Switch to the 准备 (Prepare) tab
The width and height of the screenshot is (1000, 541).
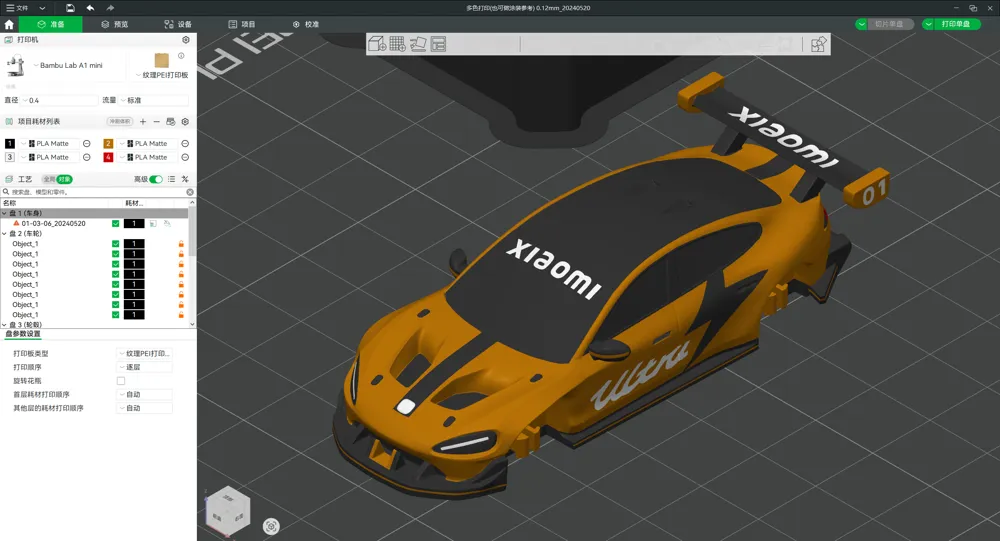(50, 24)
